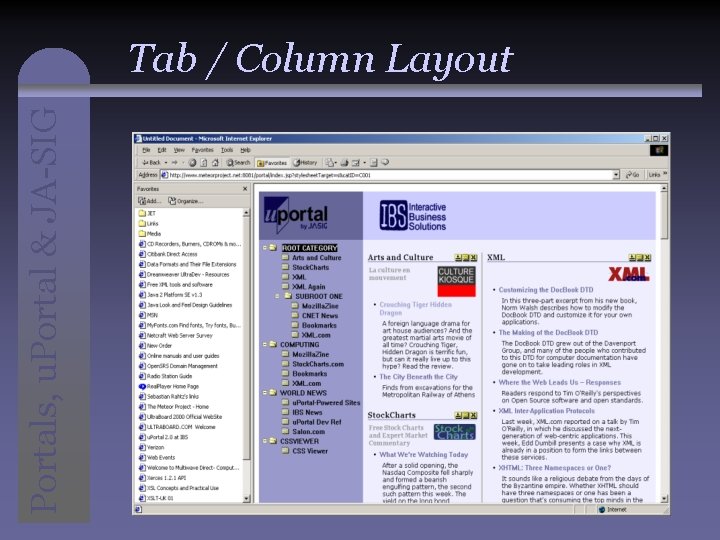Open the Favorites menu
Image resolution: width=720 pixels, height=540 pixels.
click(202, 150)
